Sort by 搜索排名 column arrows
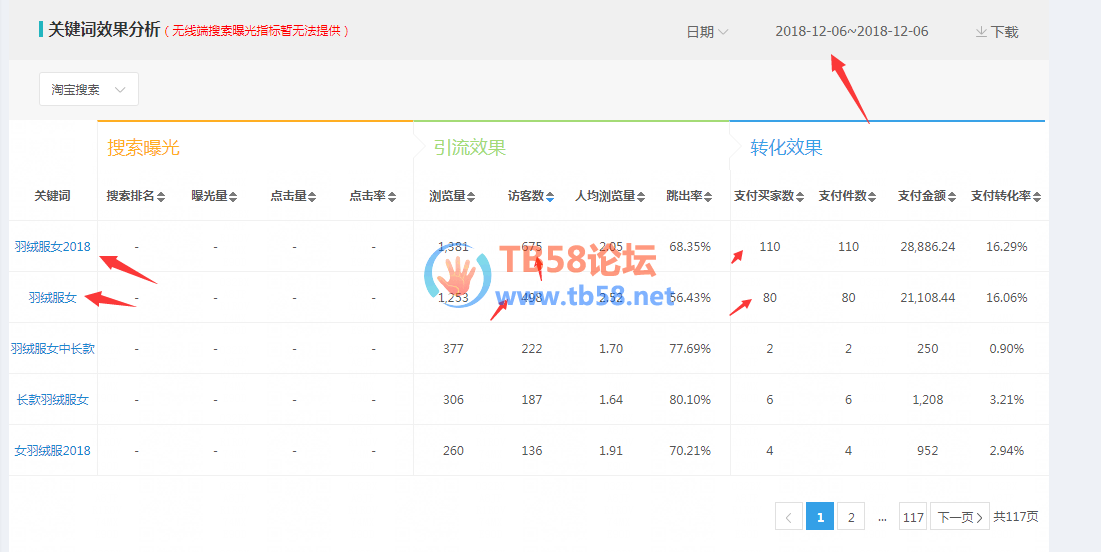The height and width of the screenshot is (552, 1101). [161, 197]
